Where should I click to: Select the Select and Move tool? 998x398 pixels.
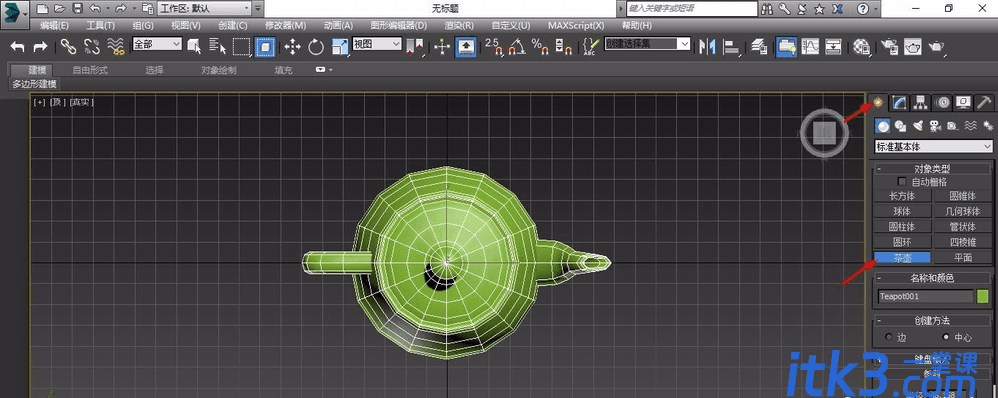pyautogui.click(x=292, y=46)
